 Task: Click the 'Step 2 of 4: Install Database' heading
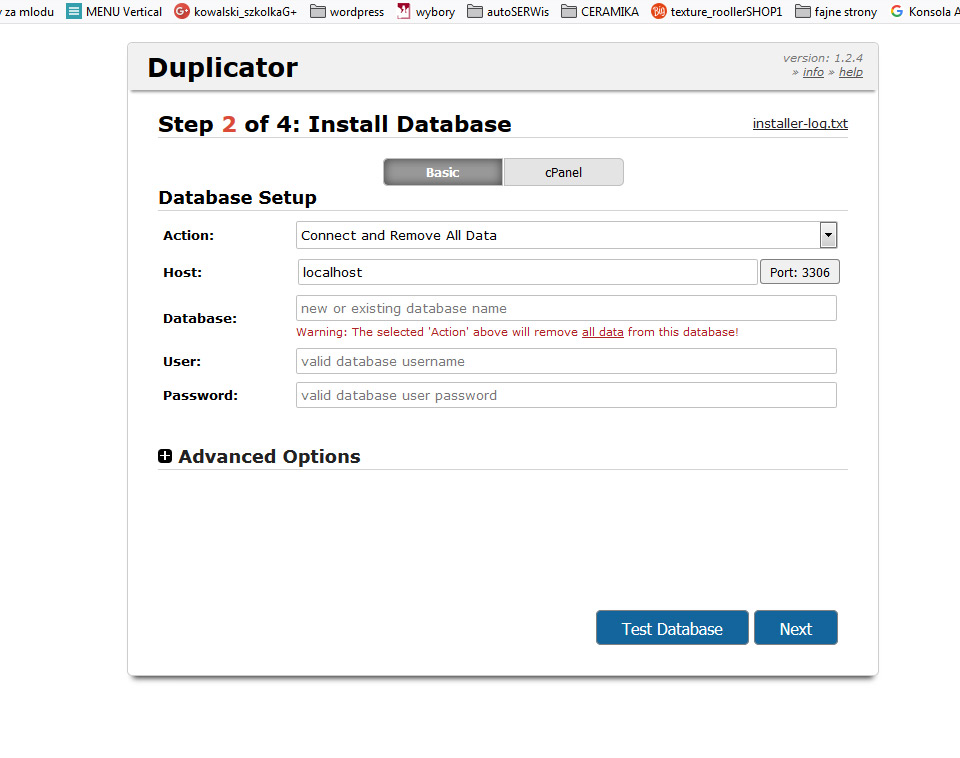tap(334, 124)
